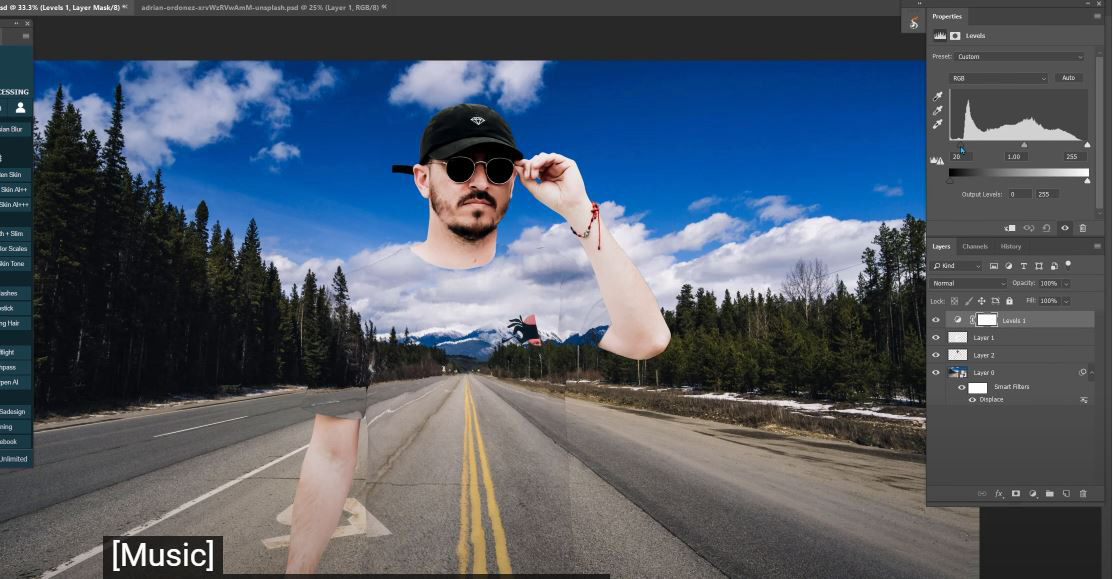This screenshot has height=579, width=1113.
Task: Hide Layer 2 visibility eye
Action: (936, 355)
